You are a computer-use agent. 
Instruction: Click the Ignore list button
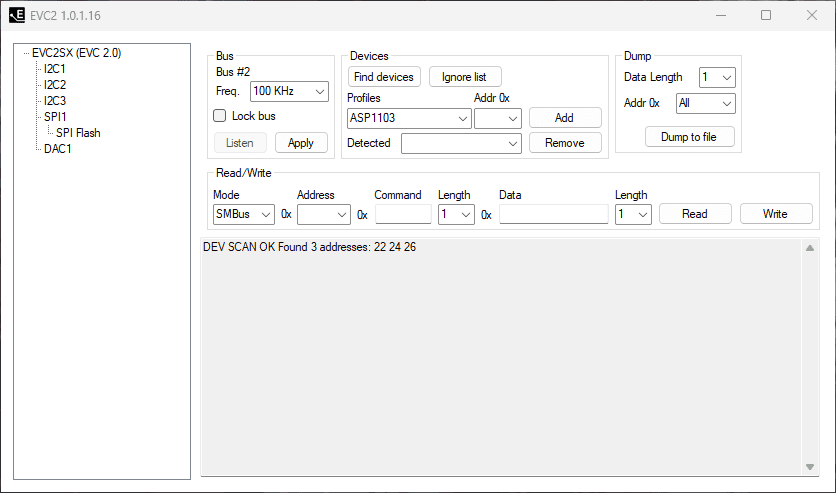click(464, 77)
